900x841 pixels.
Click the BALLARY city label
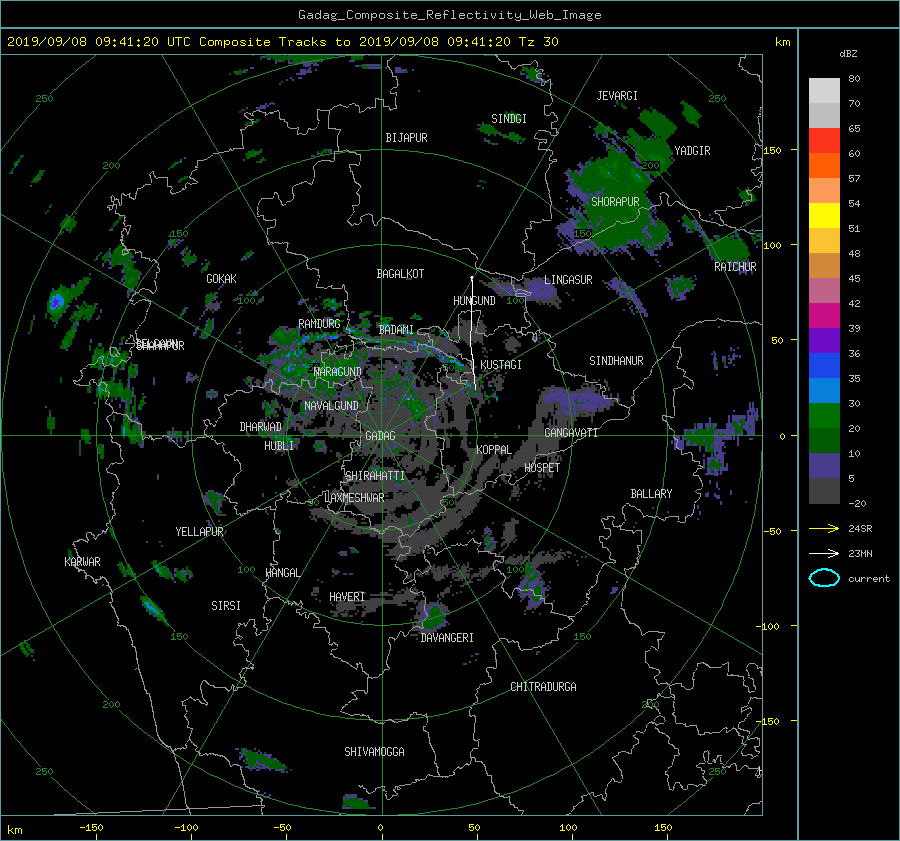(651, 494)
